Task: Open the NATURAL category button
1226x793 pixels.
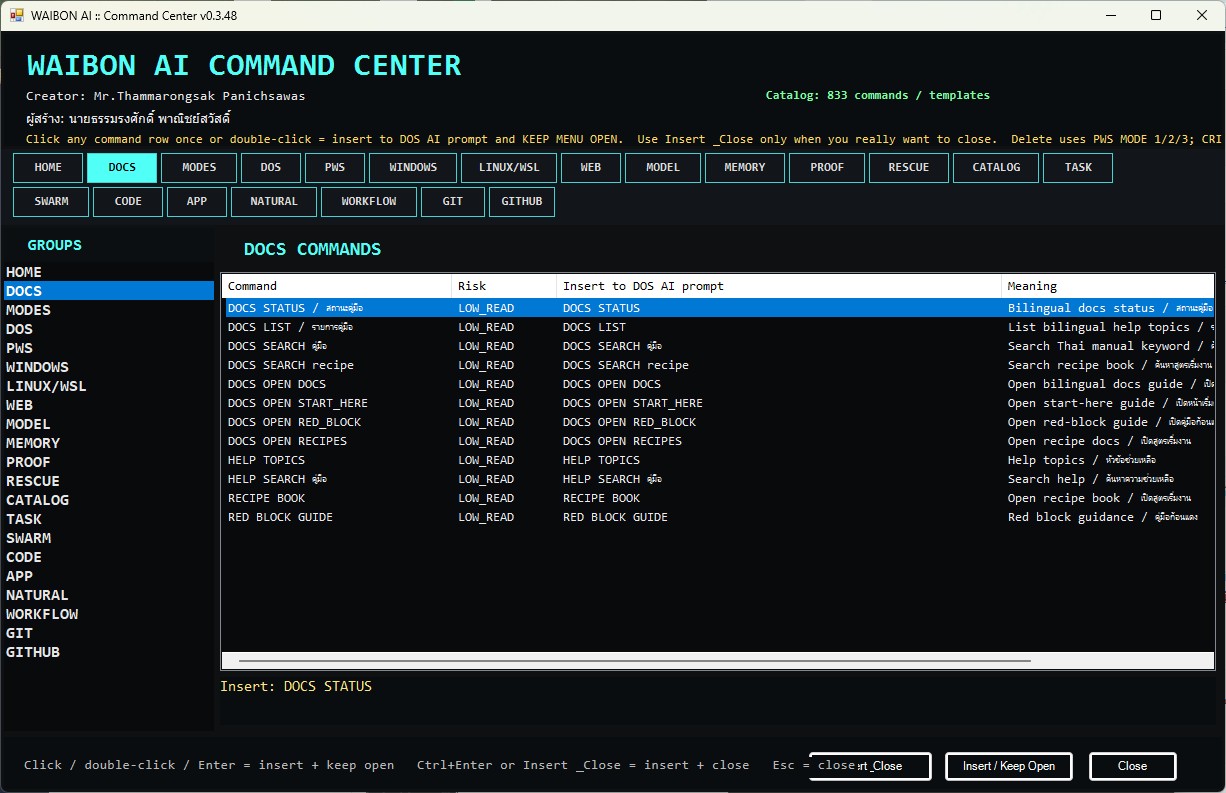Action: pyautogui.click(x=274, y=202)
